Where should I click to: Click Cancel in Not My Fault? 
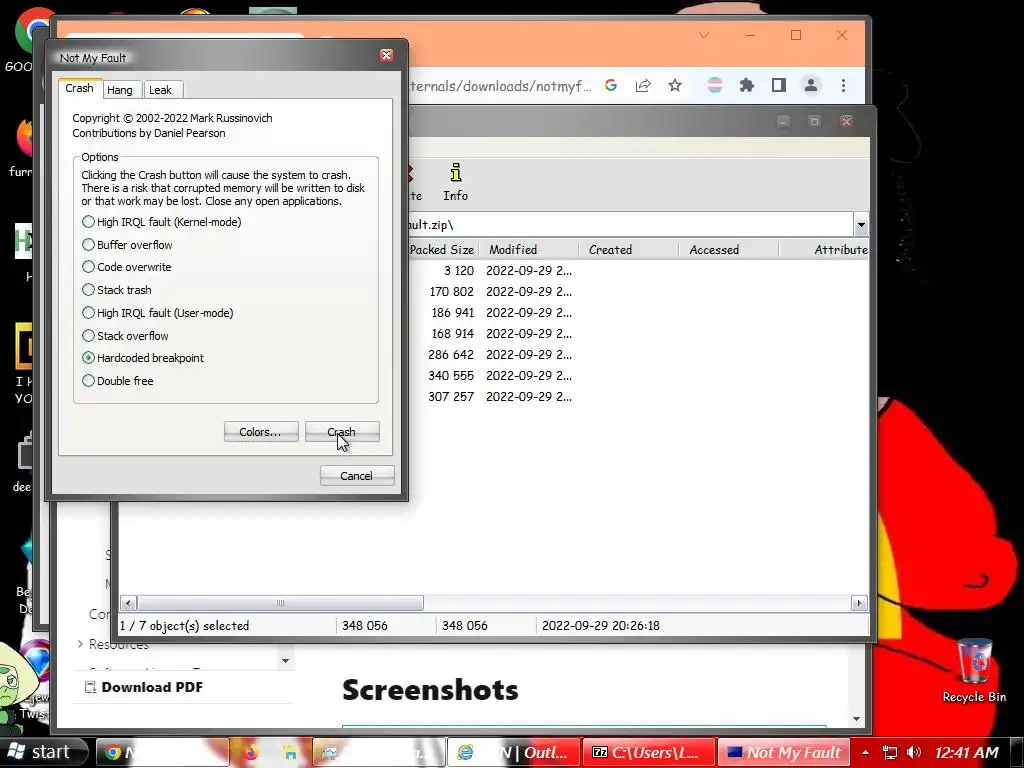(357, 475)
